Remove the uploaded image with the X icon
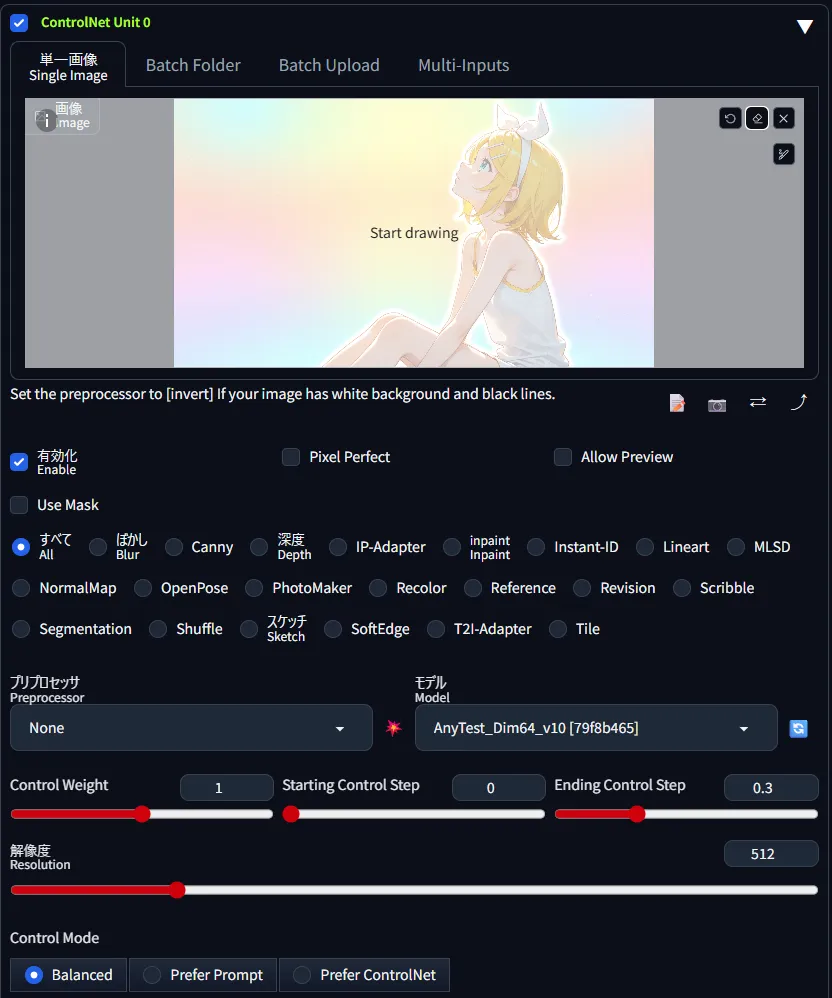Screen dimensions: 832x998 (x=784, y=119)
